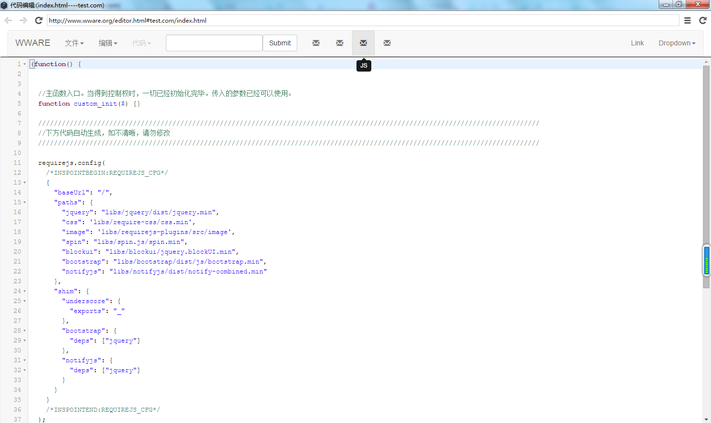Collapse the function fold arrow on line 1
The width and height of the screenshot is (711, 423).
pos(25,64)
